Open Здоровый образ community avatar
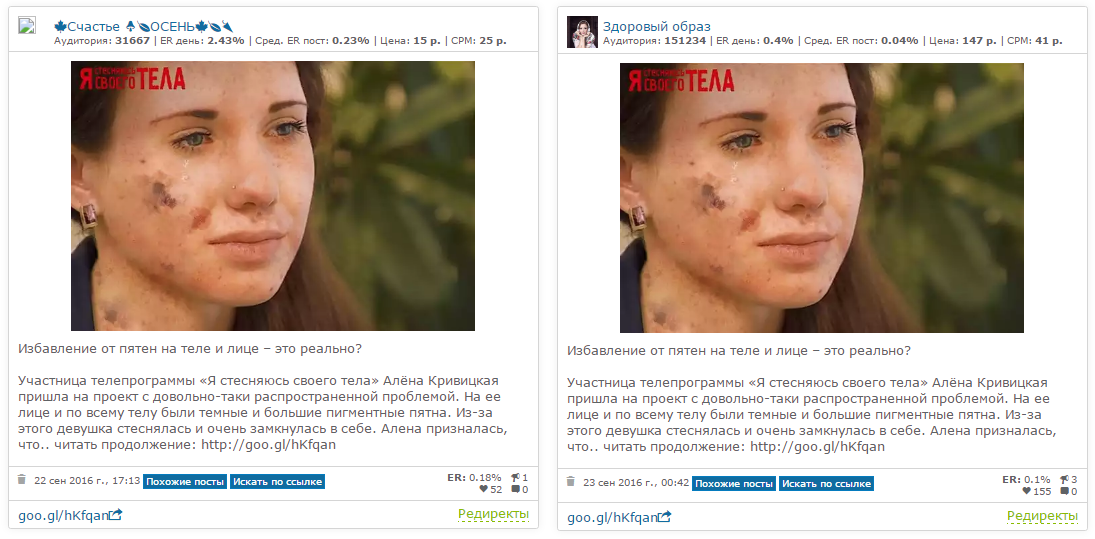The height and width of the screenshot is (539, 1095). click(x=582, y=32)
